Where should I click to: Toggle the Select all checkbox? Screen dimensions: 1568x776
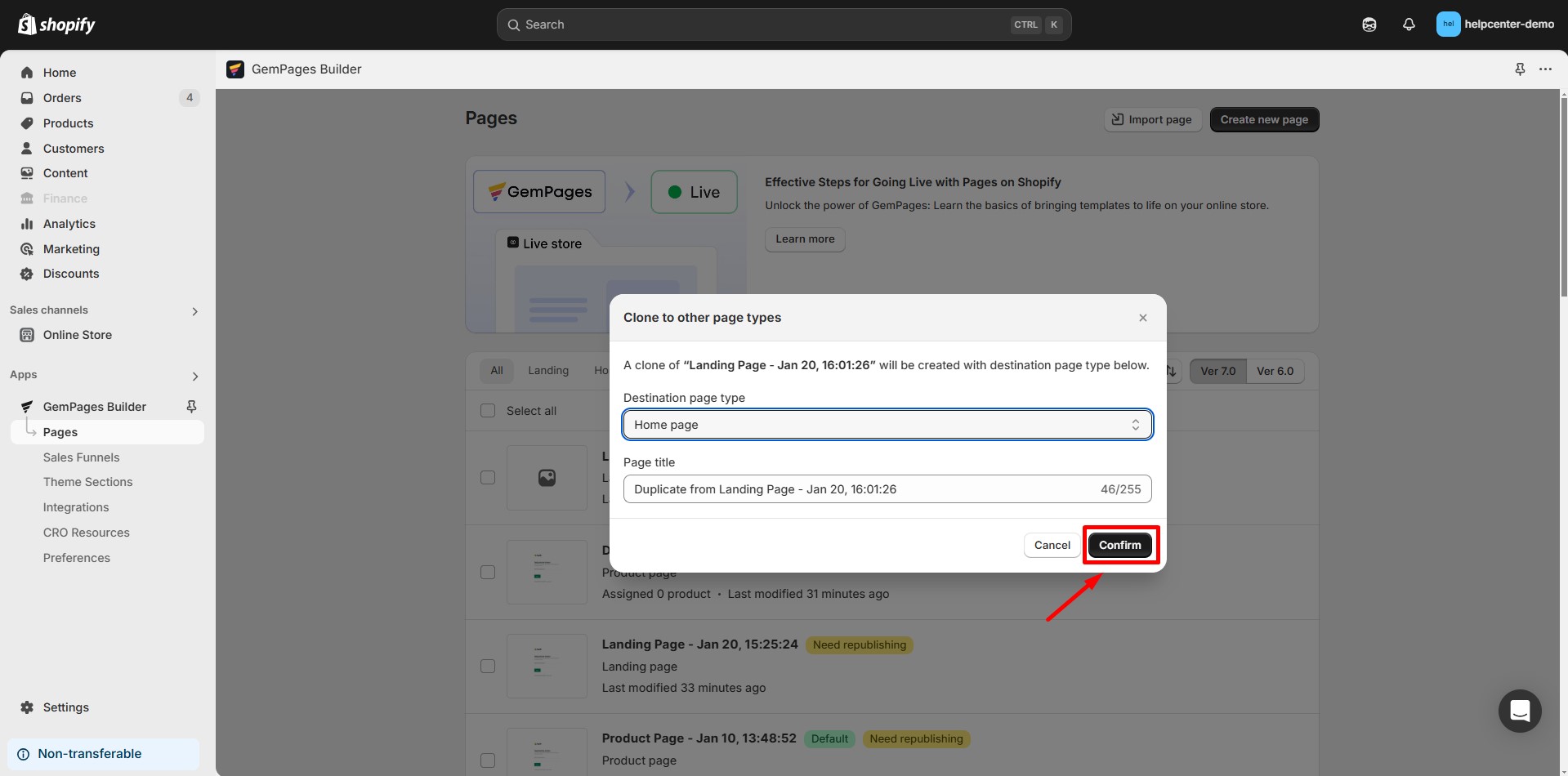coord(488,411)
